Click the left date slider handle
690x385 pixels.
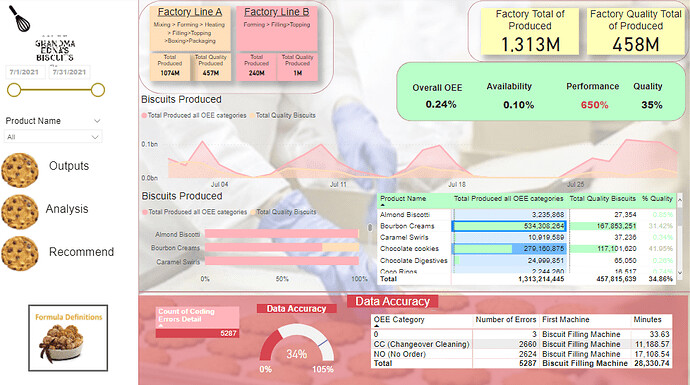coord(14,90)
